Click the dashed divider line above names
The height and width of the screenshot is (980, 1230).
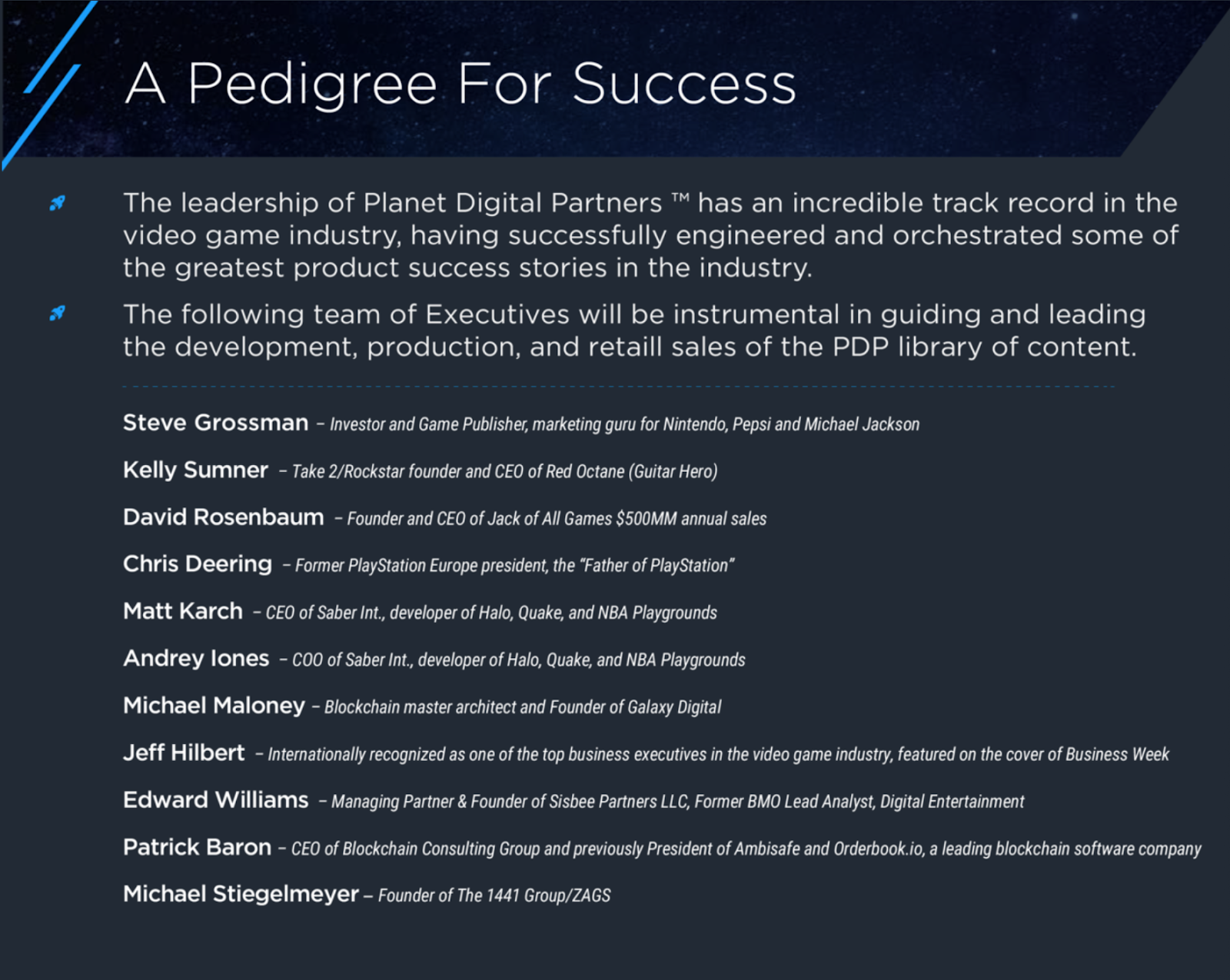[x=619, y=387]
